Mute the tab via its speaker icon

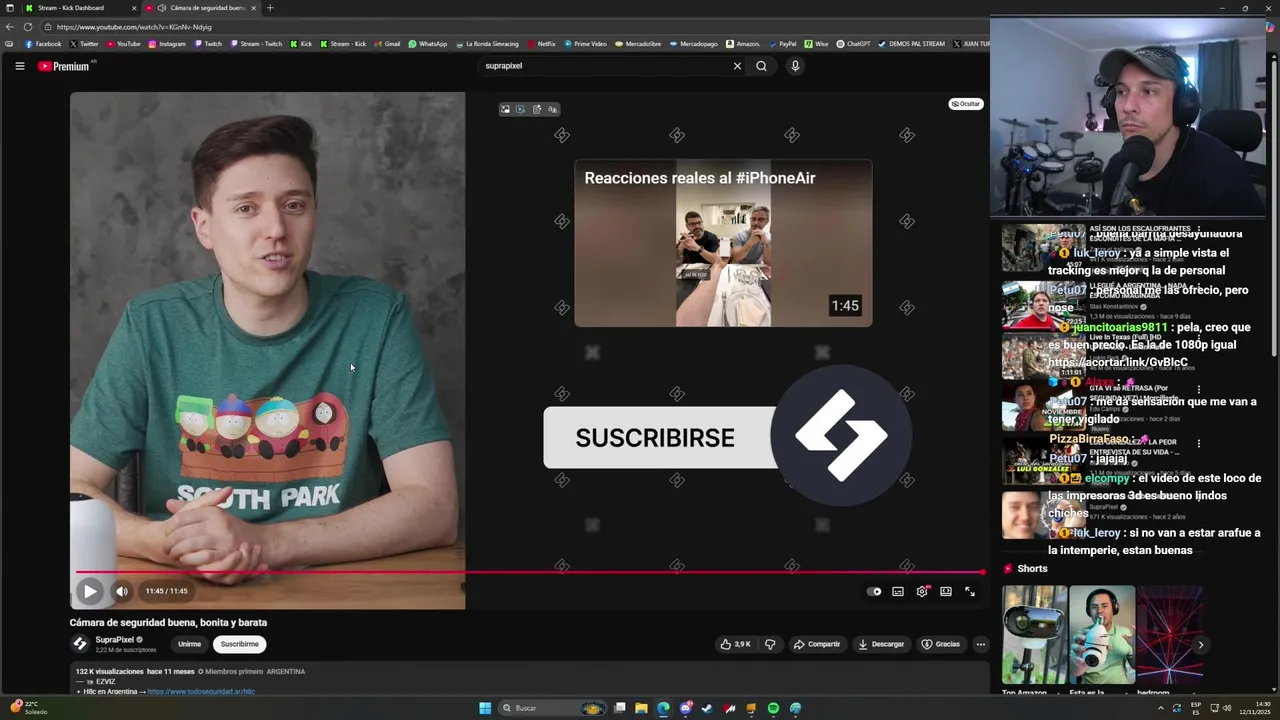tap(162, 8)
